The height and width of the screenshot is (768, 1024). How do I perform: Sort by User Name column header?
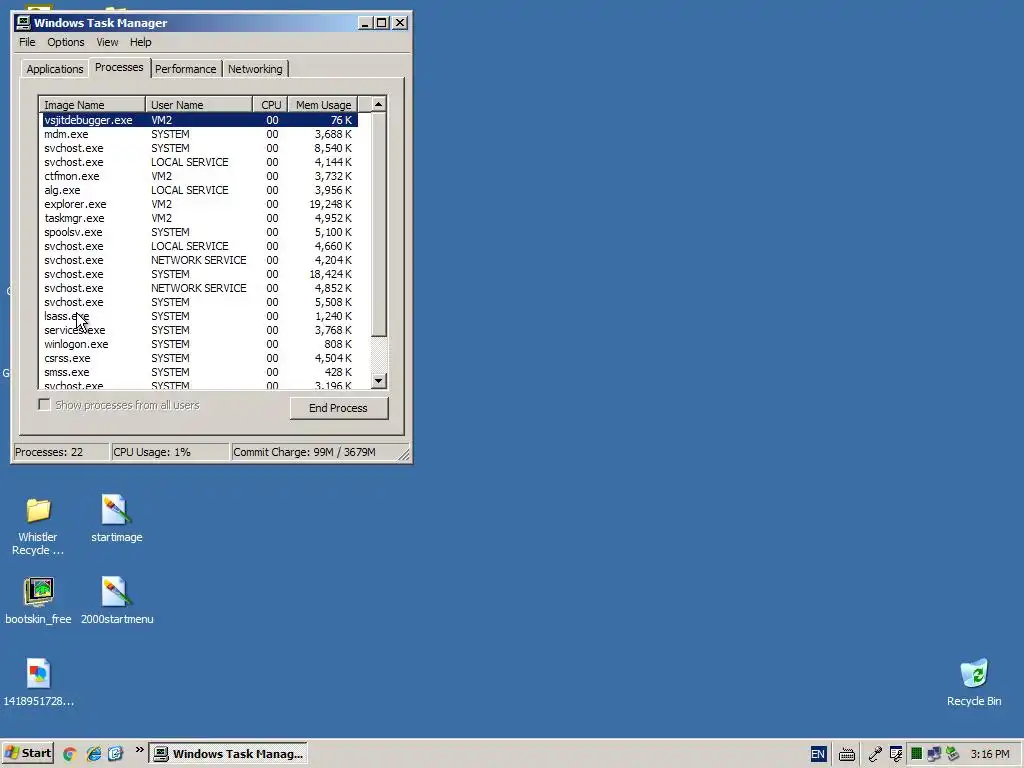199,104
